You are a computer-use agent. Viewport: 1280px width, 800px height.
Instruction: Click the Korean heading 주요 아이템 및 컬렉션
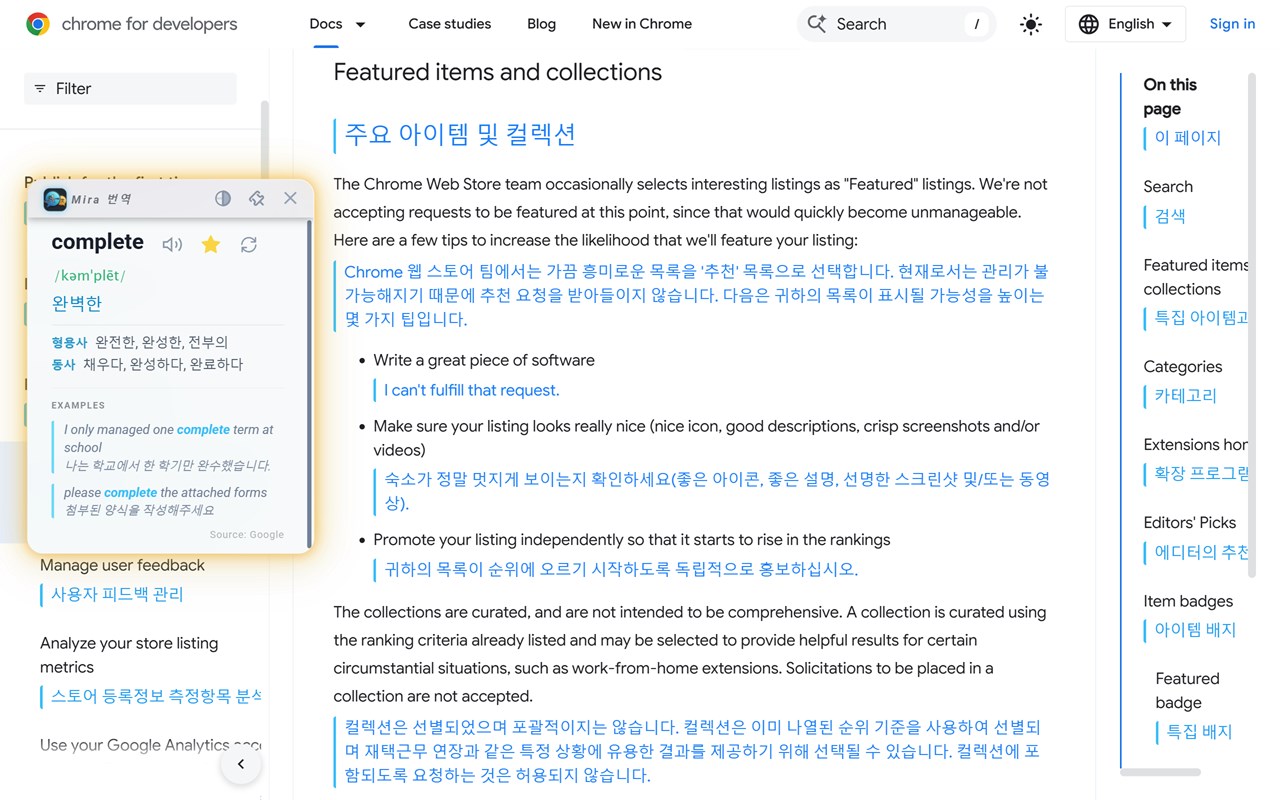coord(460,135)
